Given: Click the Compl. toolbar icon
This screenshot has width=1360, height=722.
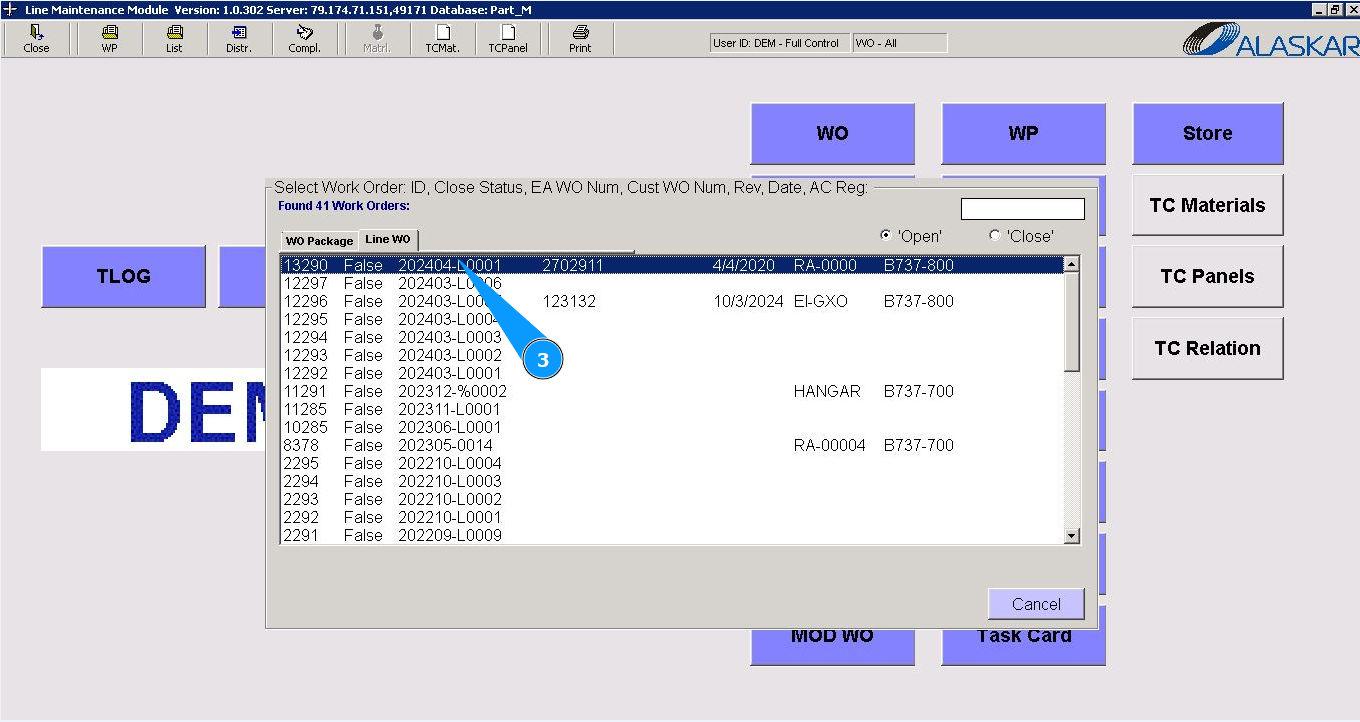Looking at the screenshot, I should [x=304, y=39].
